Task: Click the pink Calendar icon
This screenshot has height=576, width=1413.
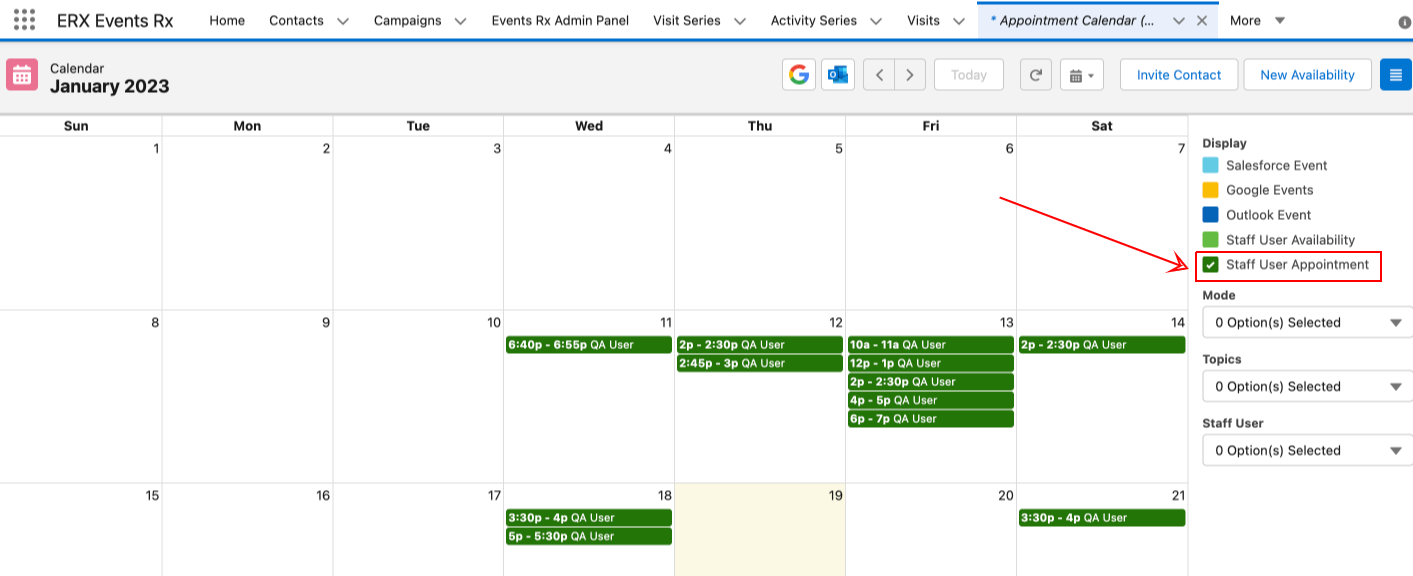Action: click(22, 75)
